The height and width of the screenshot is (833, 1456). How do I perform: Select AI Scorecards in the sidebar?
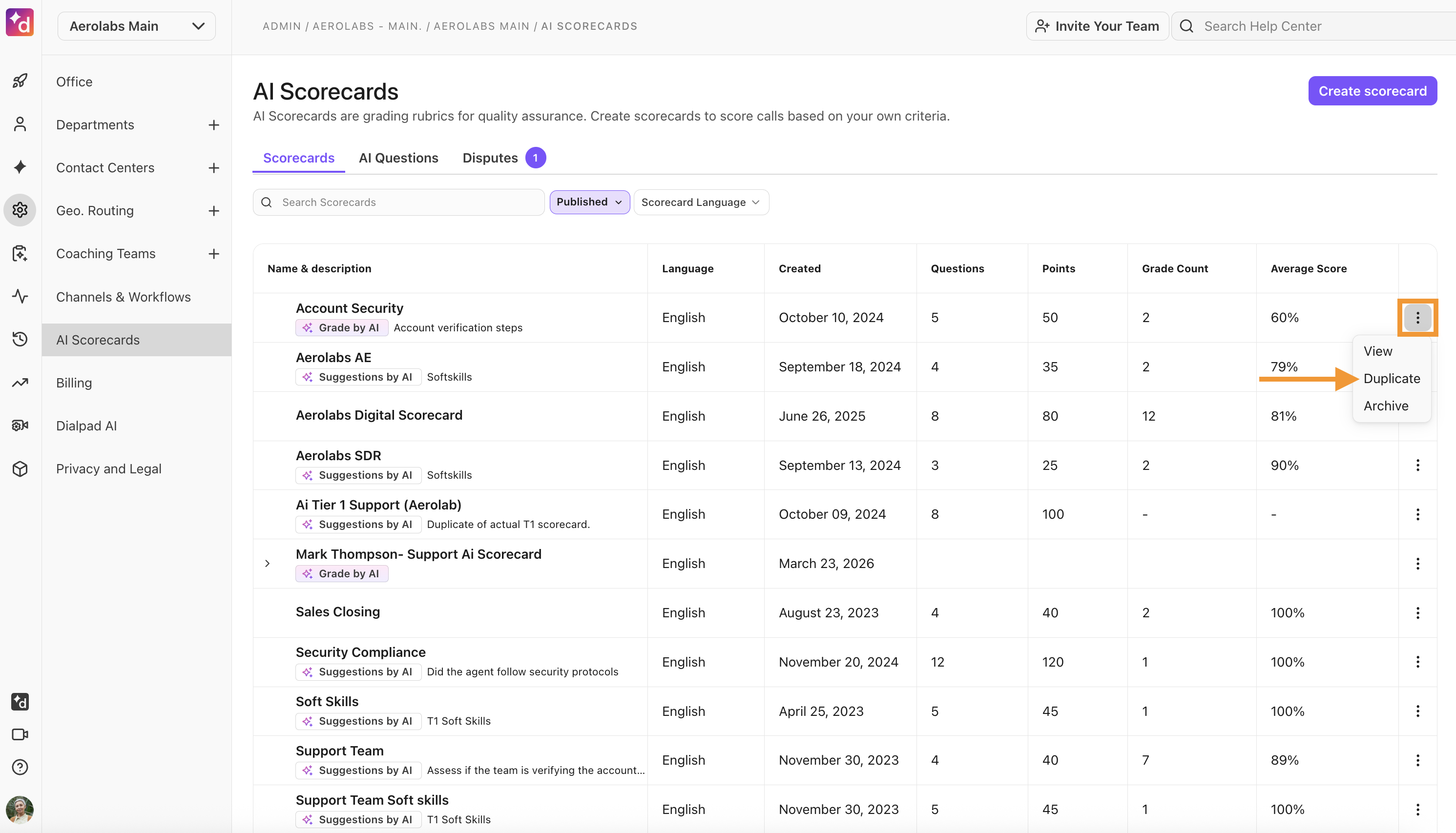click(x=136, y=340)
